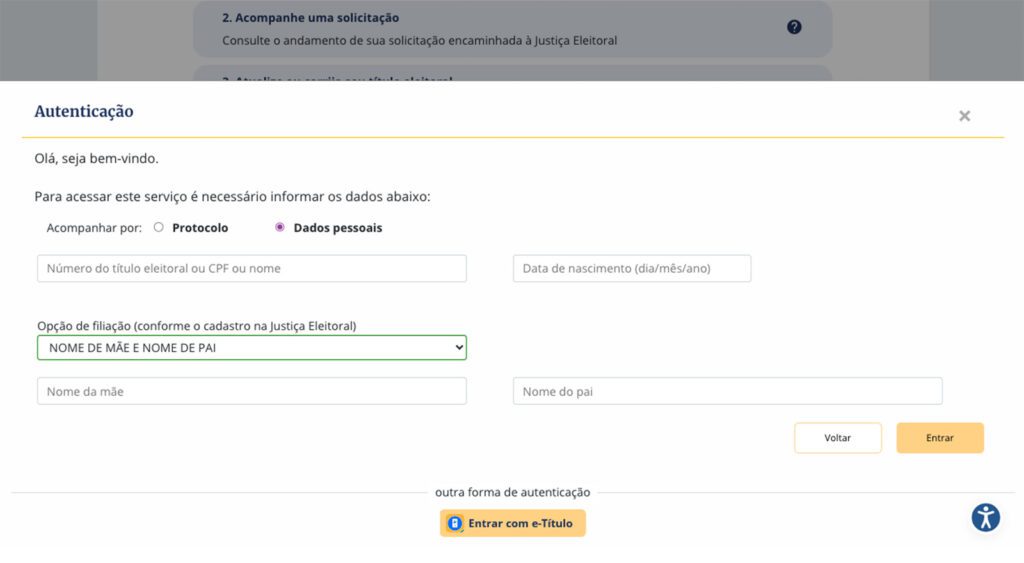Click the 'Acompanhe uma solicitação' heading
Screen dimensions: 1024x563
click(x=310, y=18)
